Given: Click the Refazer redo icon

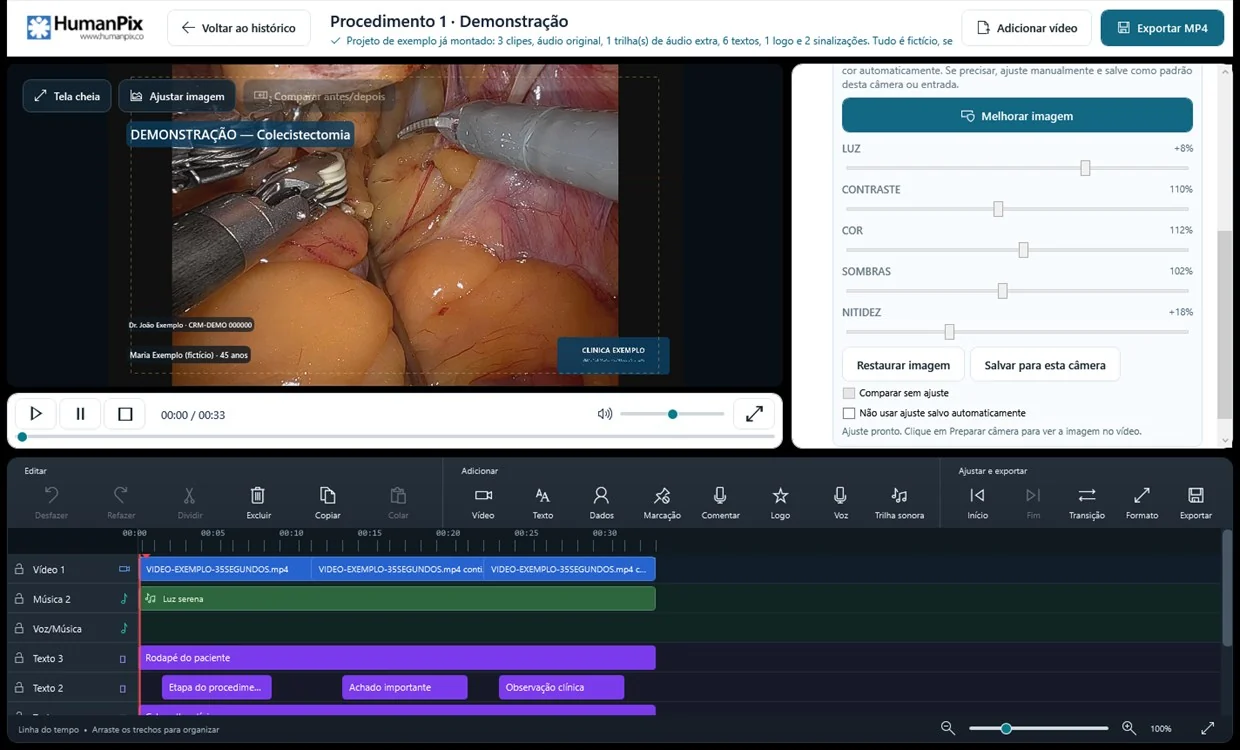Looking at the screenshot, I should pos(121,495).
